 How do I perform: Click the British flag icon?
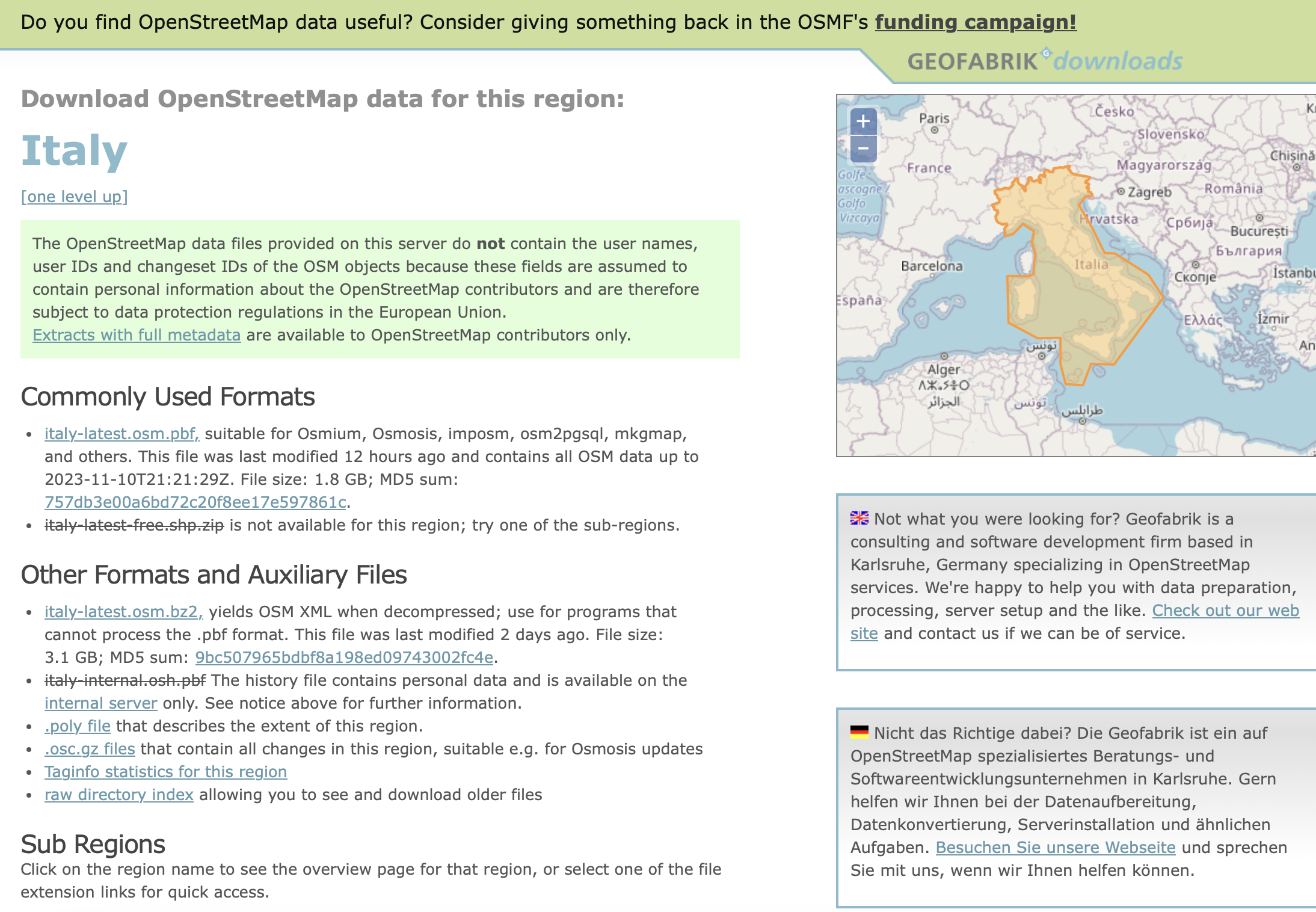point(859,518)
